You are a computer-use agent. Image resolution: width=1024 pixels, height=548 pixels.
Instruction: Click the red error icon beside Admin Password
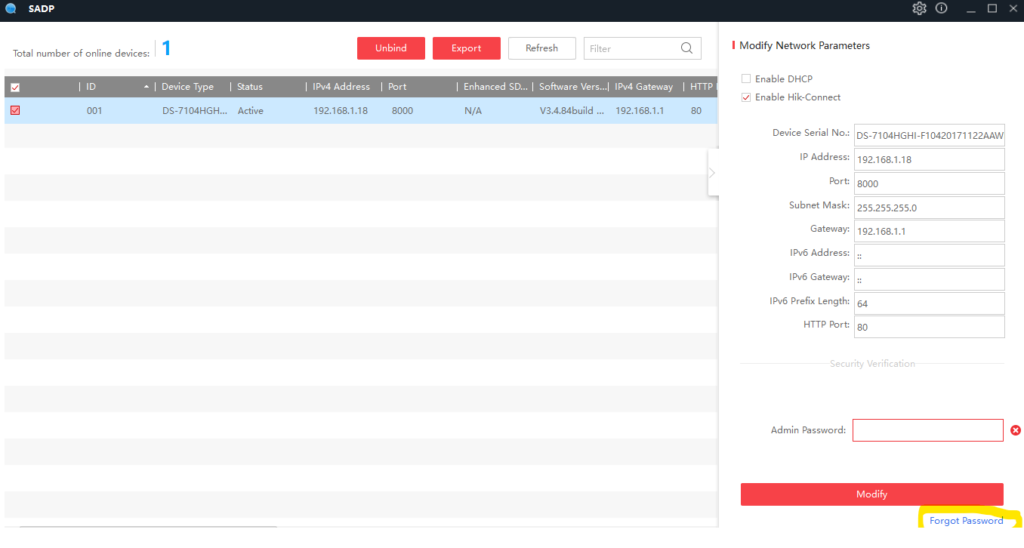pyautogui.click(x=1016, y=430)
